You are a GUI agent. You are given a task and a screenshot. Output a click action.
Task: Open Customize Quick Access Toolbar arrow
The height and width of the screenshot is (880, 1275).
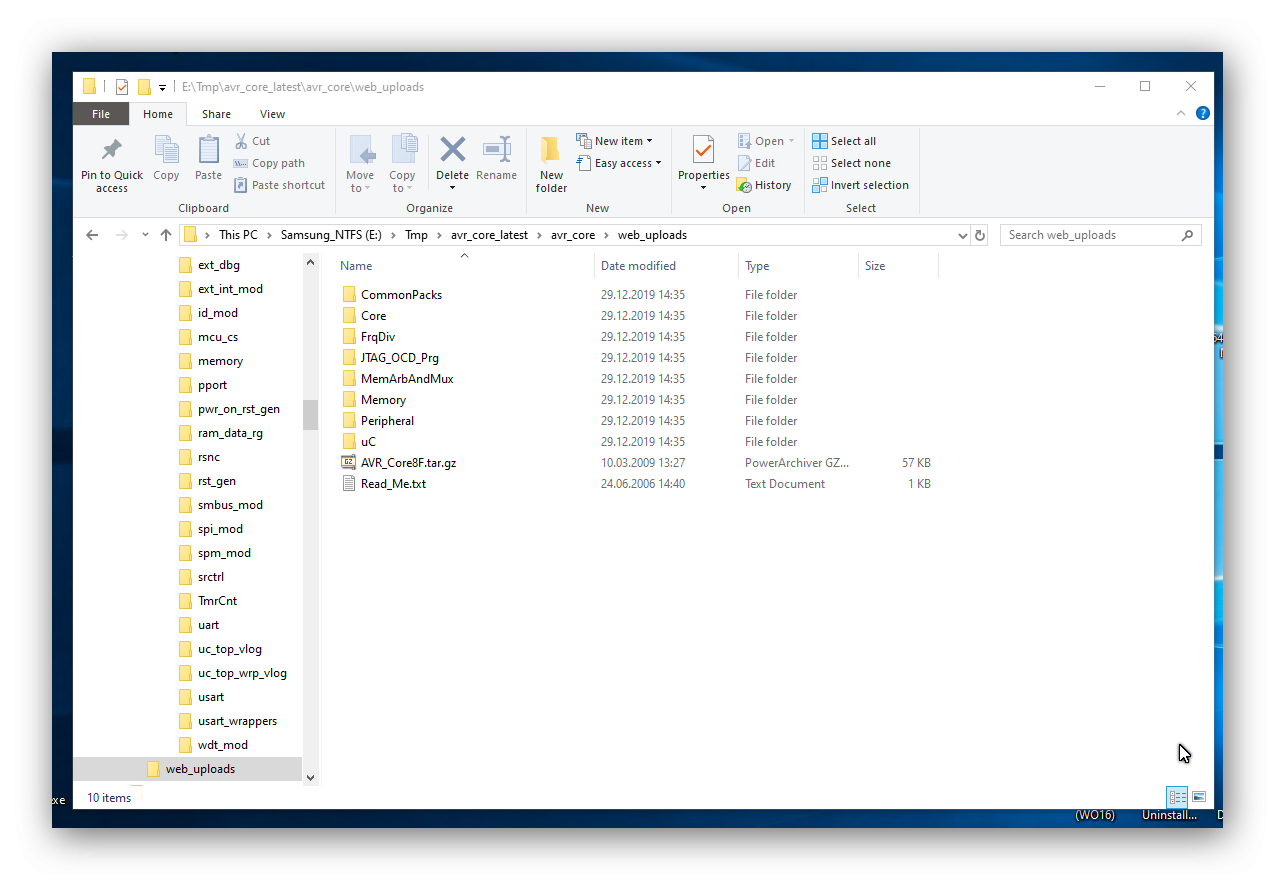(162, 87)
